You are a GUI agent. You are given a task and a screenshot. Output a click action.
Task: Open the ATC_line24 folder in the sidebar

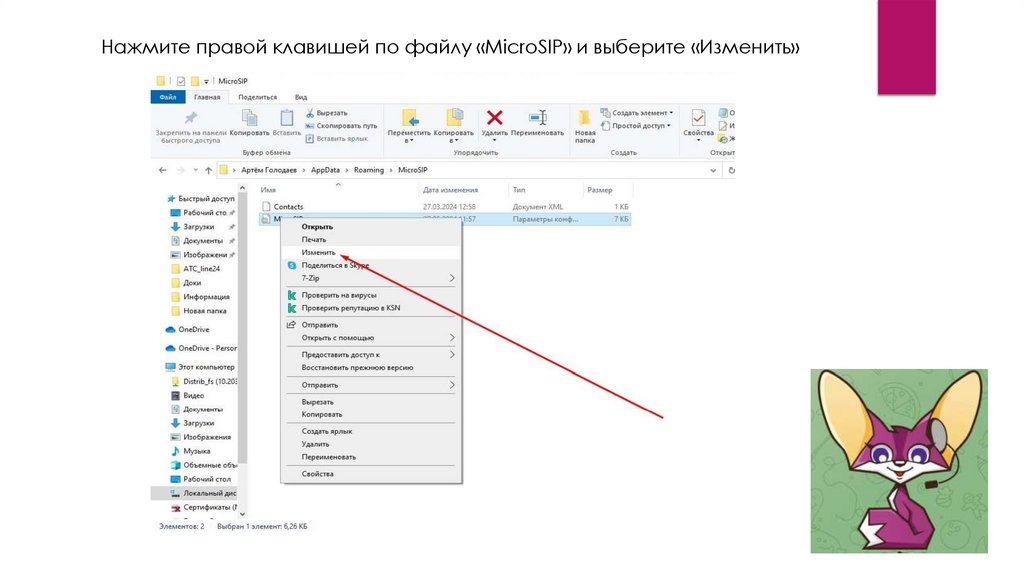[x=201, y=269]
